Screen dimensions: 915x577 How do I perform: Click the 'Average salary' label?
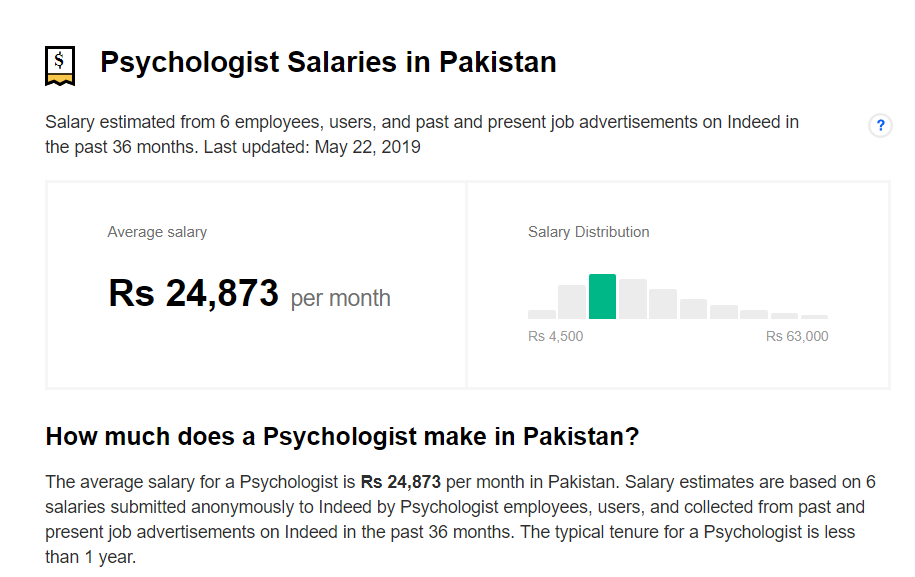coord(157,232)
